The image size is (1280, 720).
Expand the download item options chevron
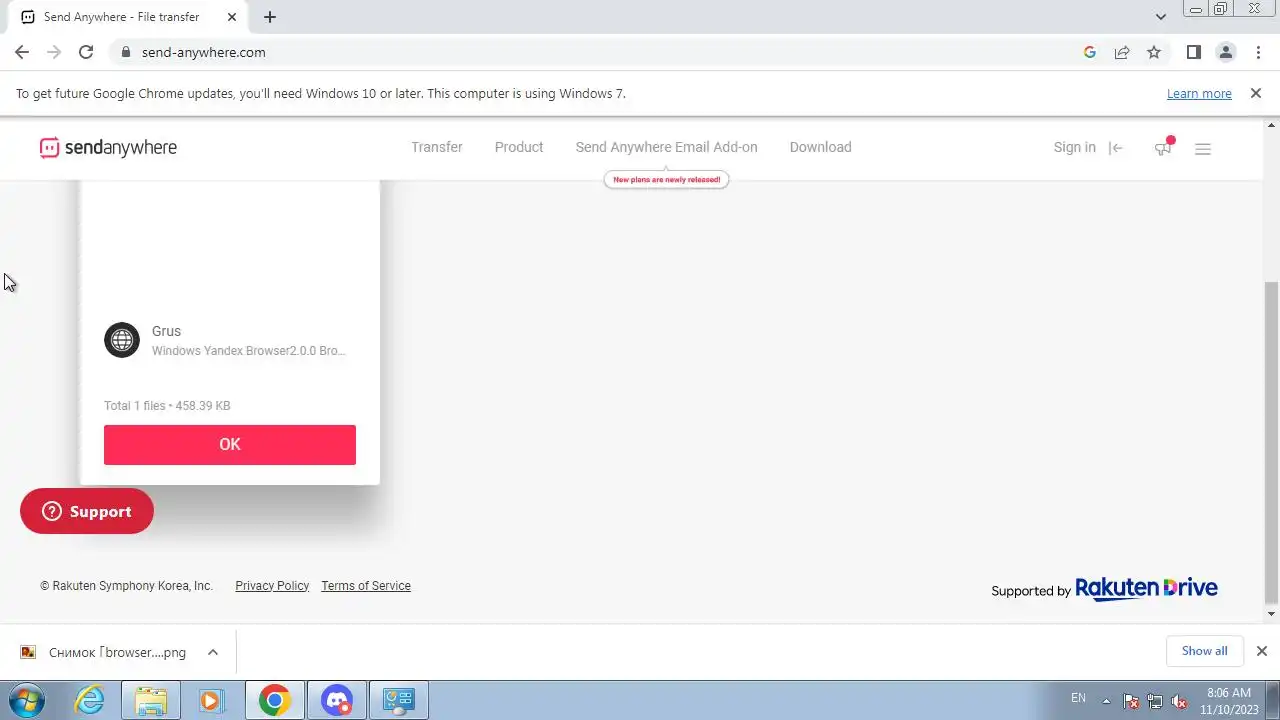pyautogui.click(x=213, y=652)
